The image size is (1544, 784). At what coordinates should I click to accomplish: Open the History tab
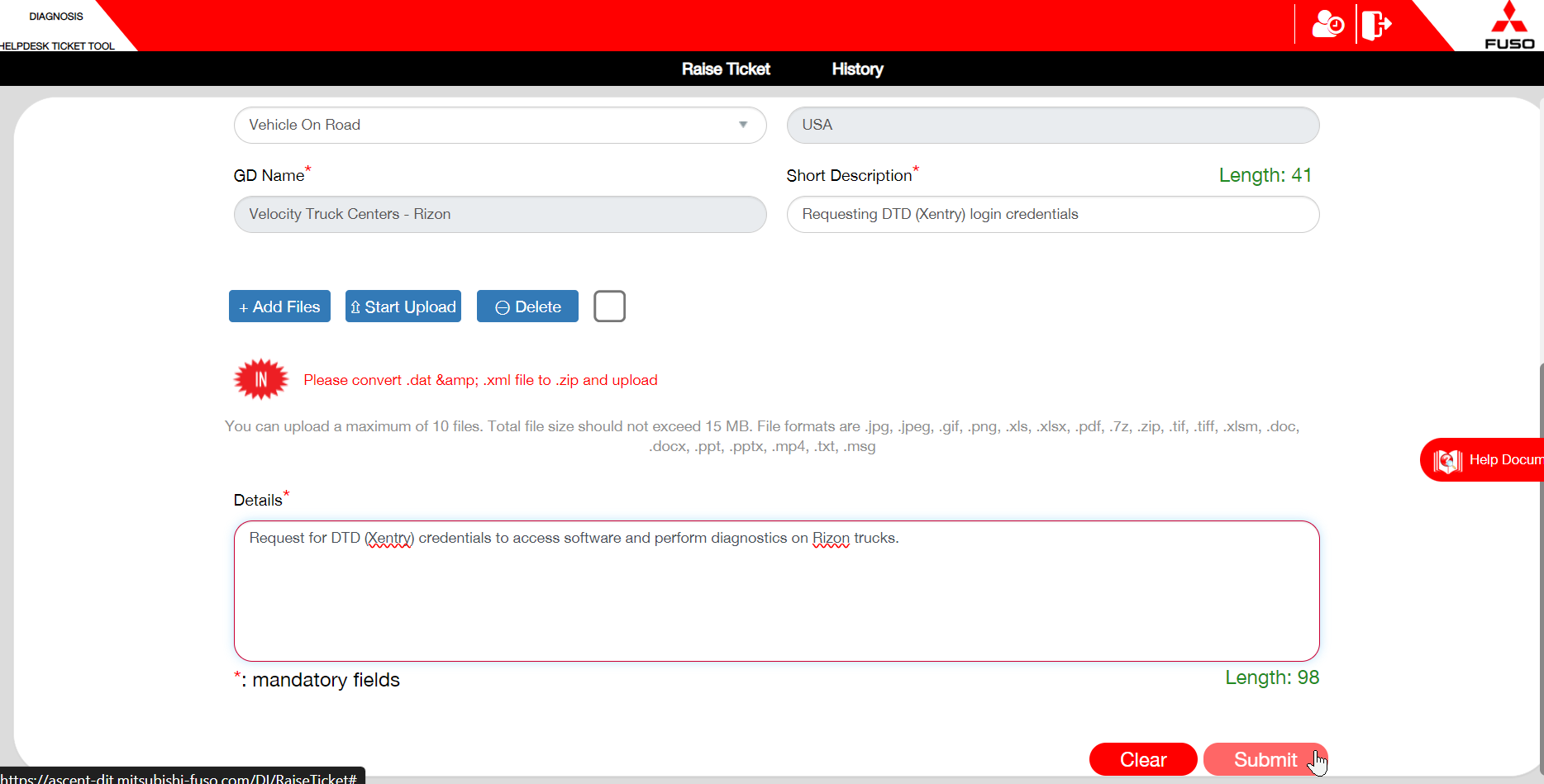point(857,69)
